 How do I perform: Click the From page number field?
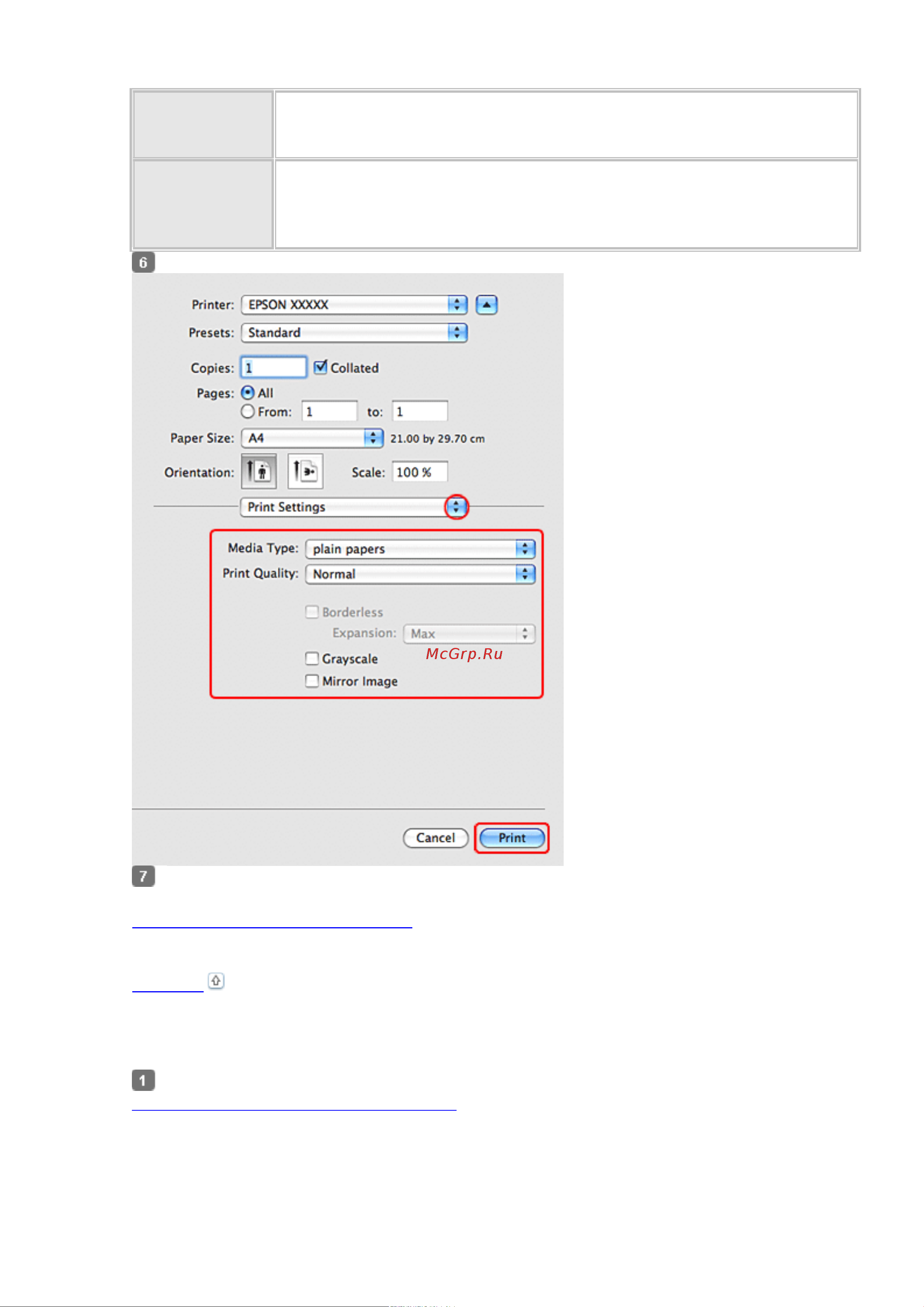pyautogui.click(x=329, y=412)
